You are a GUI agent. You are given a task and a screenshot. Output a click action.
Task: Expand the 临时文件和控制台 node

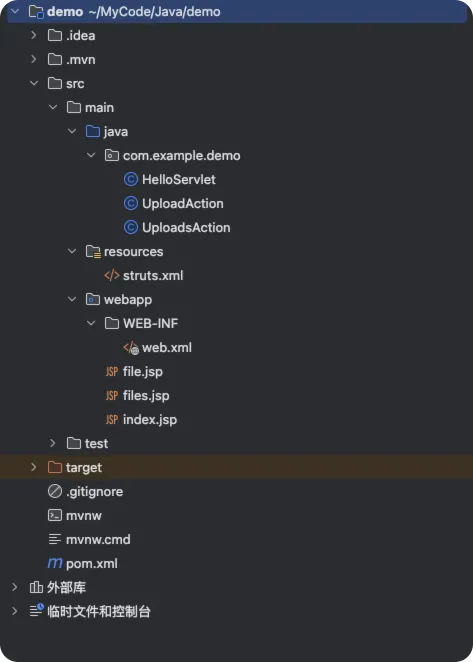pos(15,611)
